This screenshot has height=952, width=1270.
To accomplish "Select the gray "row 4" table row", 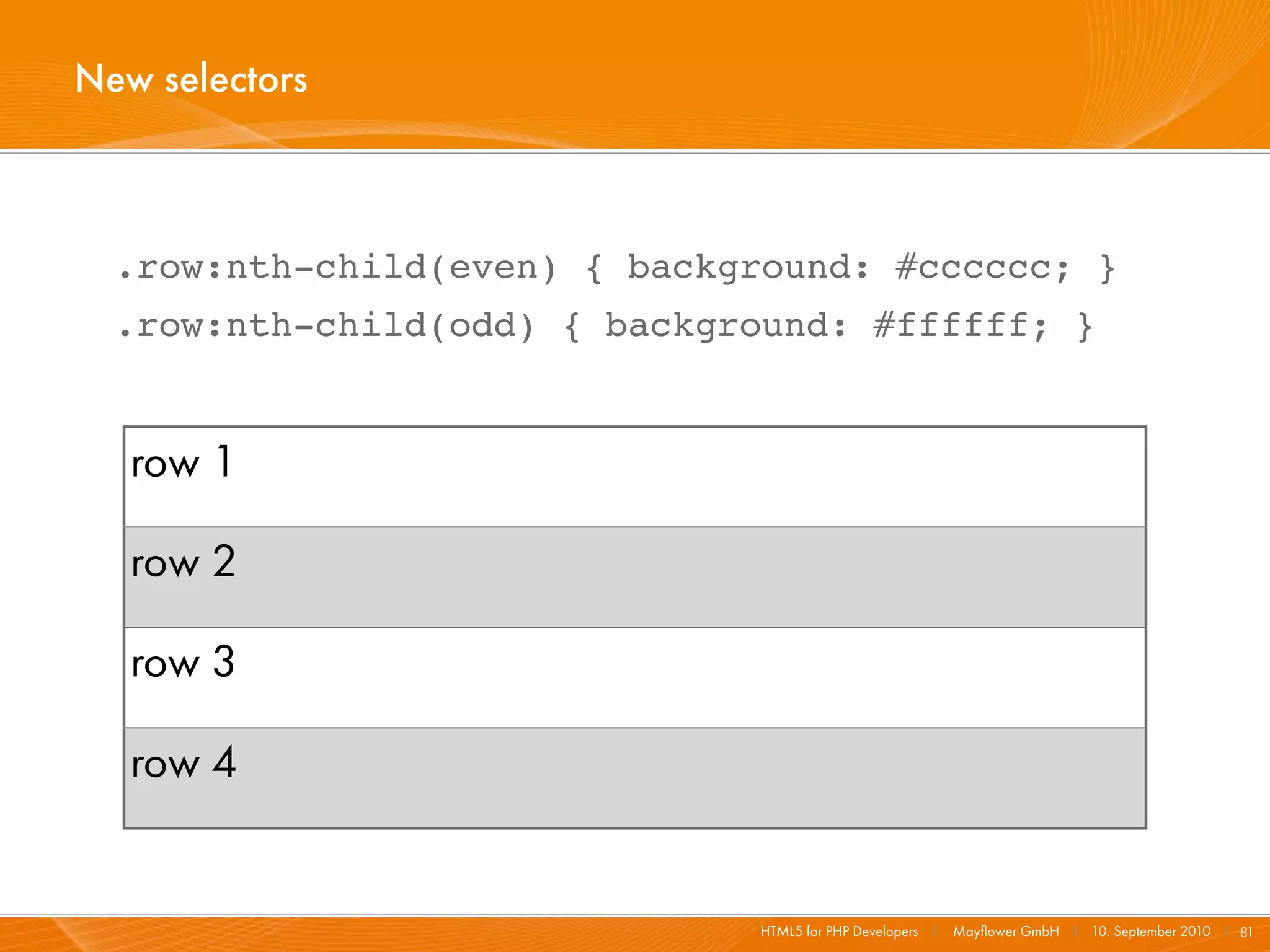I will 634,777.
